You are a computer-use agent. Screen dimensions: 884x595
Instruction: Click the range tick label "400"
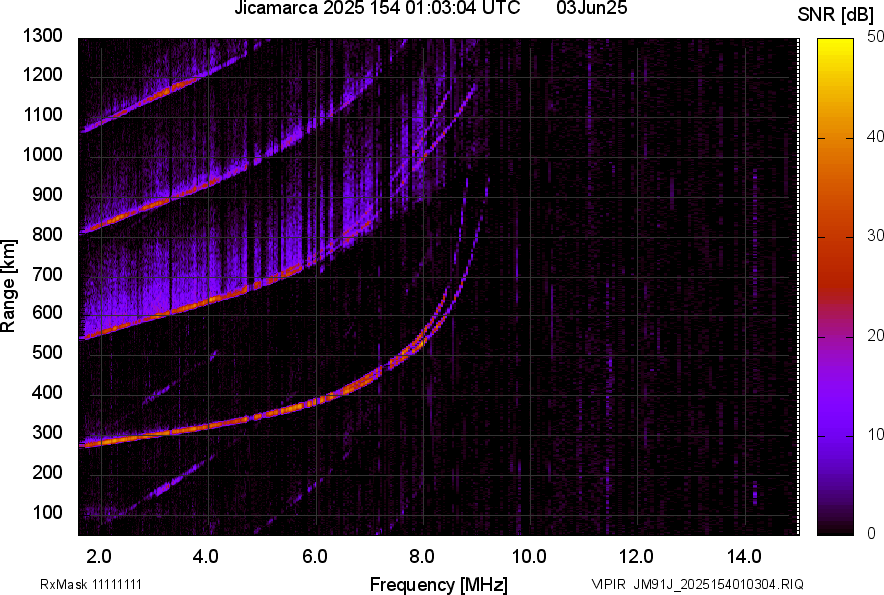(x=47, y=392)
